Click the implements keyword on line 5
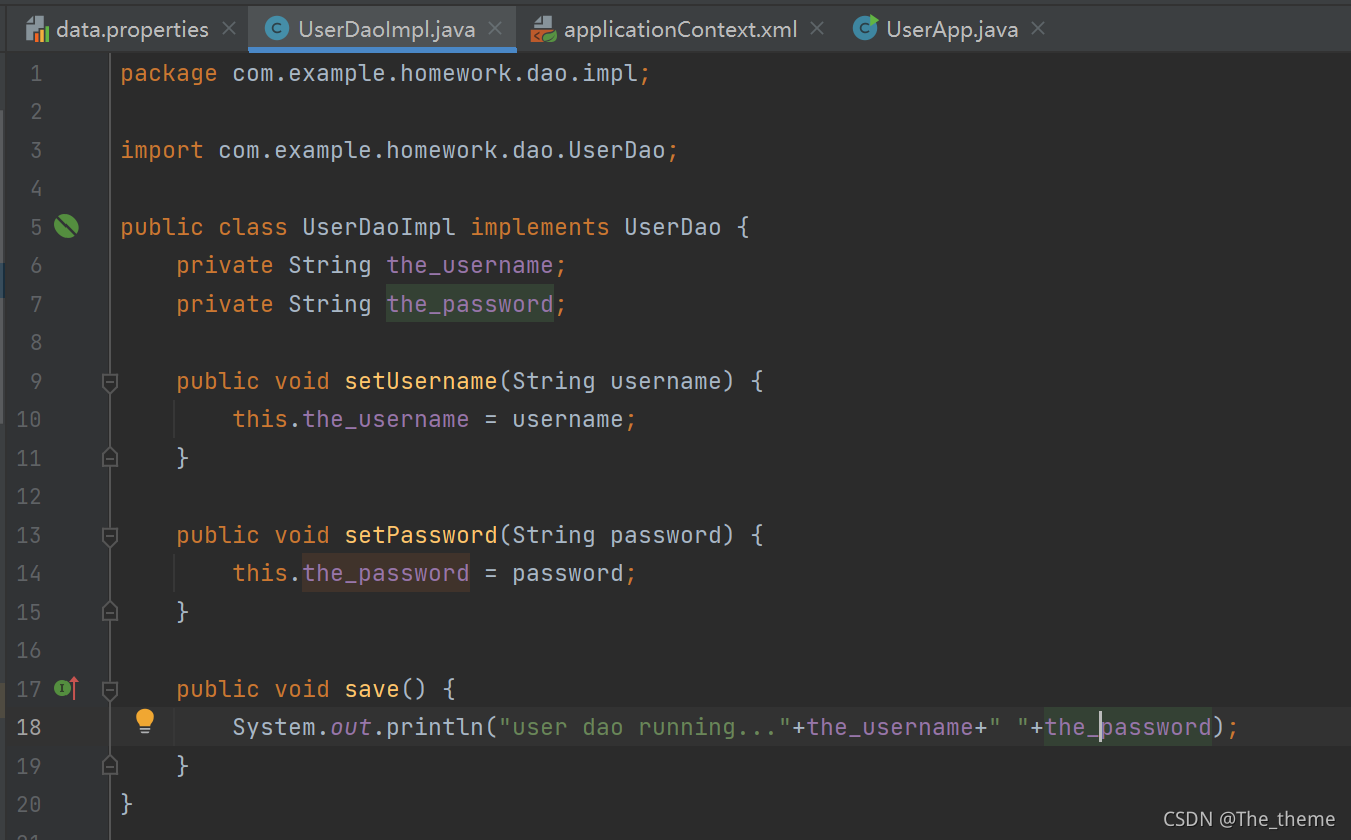Screen dimensions: 1351x840 click(x=540, y=227)
